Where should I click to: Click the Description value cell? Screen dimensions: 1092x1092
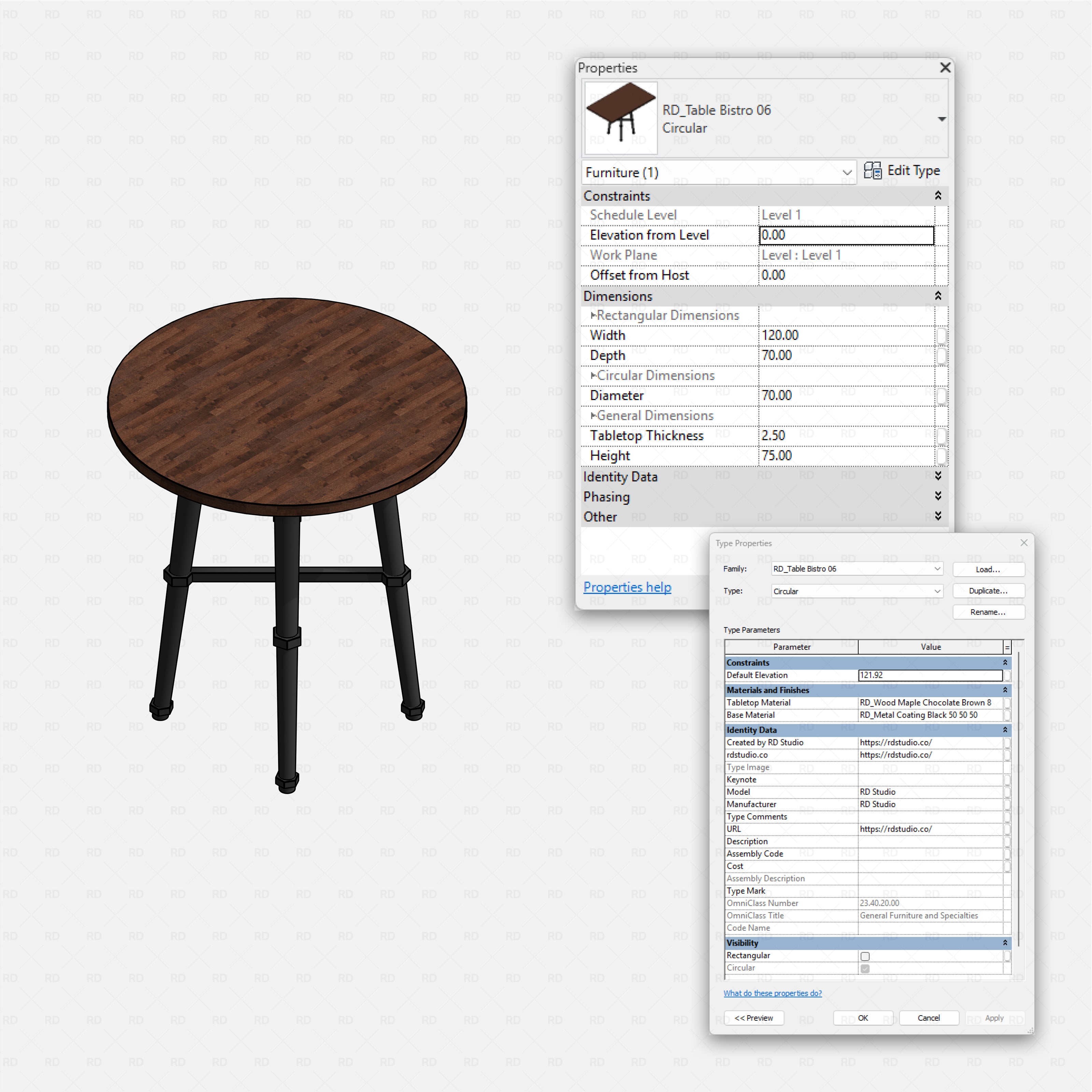[x=930, y=842]
